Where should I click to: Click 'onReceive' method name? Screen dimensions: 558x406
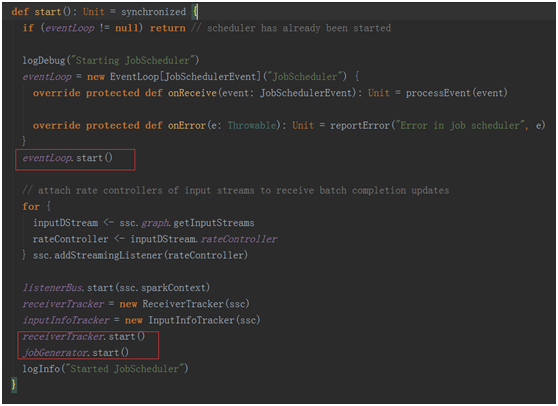click(192, 93)
